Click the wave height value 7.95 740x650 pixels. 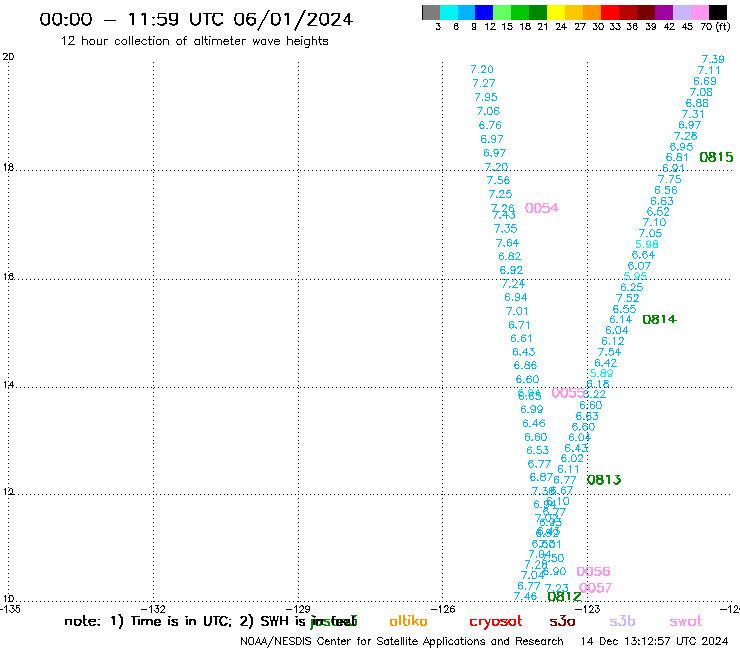tap(486, 97)
